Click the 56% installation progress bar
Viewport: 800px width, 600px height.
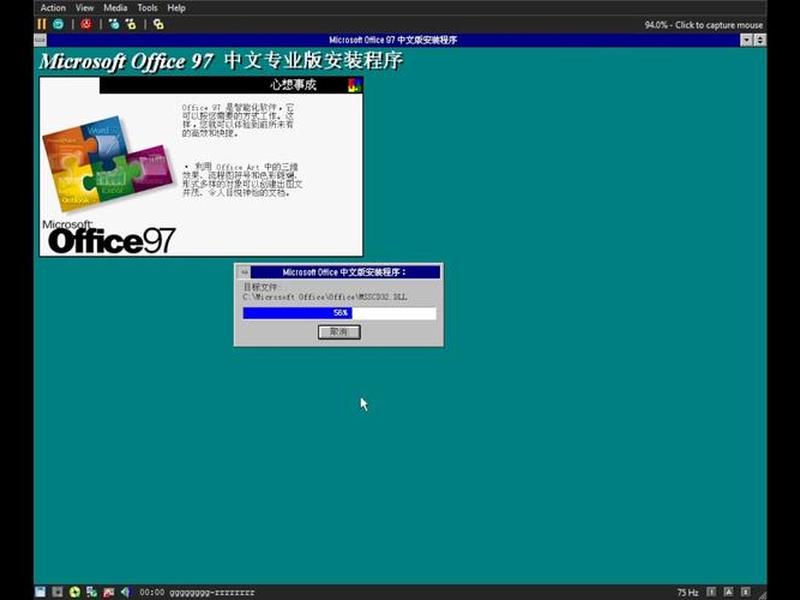[339, 313]
